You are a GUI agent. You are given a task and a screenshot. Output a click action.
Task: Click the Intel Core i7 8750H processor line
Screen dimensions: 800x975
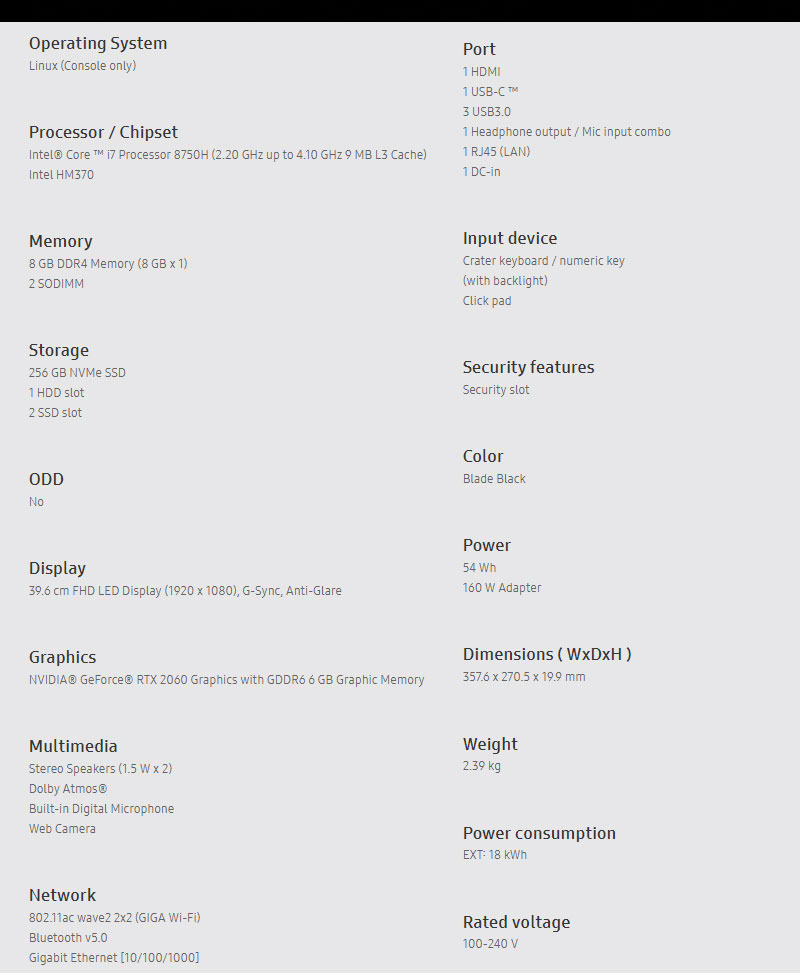(227, 154)
